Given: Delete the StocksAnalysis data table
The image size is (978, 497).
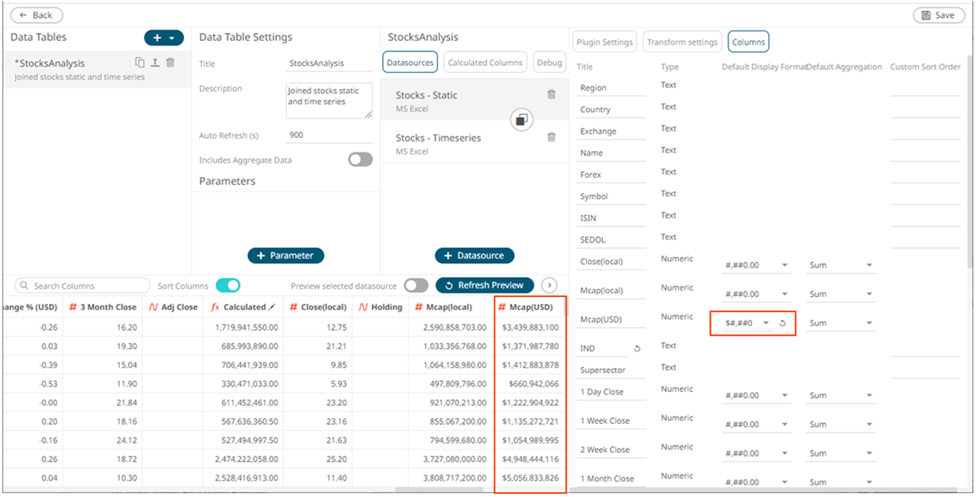Looking at the screenshot, I should [x=170, y=62].
